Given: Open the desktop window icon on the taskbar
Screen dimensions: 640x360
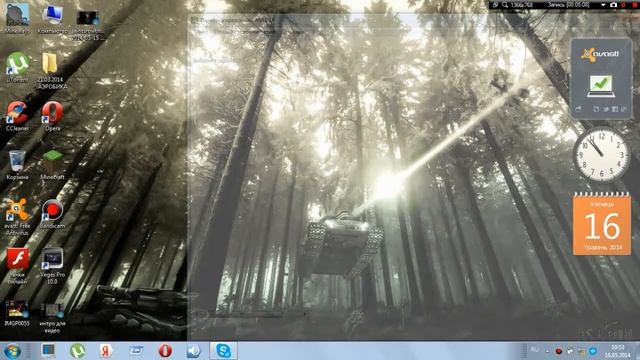Looking at the screenshot, I should (48, 351).
